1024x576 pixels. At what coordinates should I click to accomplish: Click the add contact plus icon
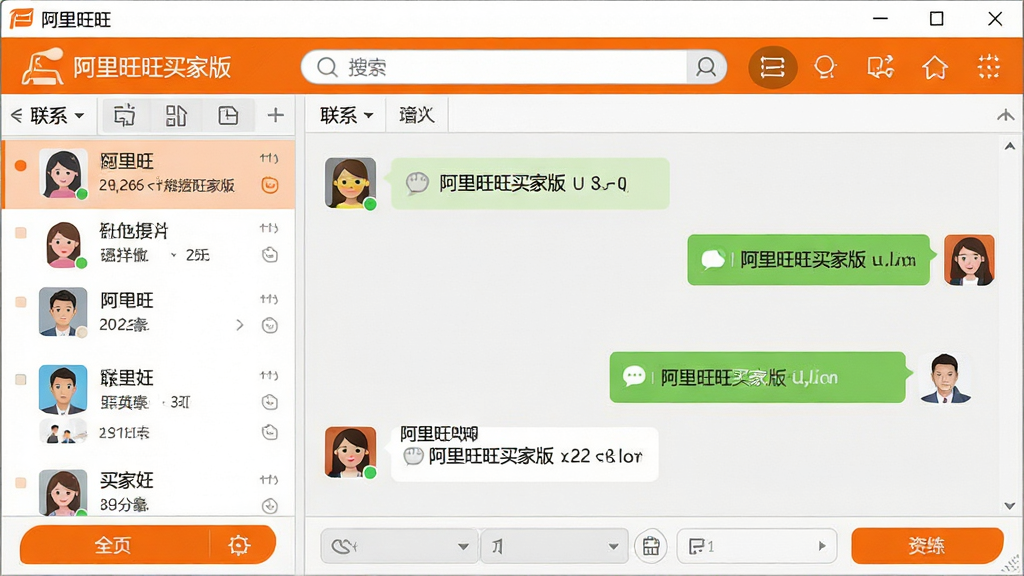click(276, 116)
